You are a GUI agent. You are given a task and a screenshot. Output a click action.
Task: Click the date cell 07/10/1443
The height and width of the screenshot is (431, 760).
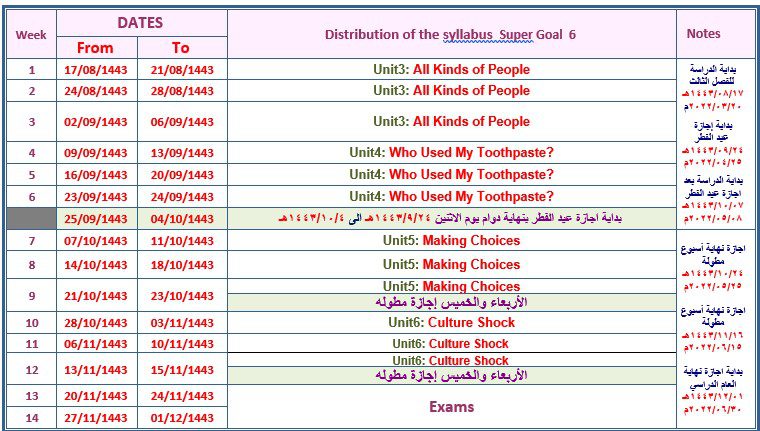(x=96, y=241)
